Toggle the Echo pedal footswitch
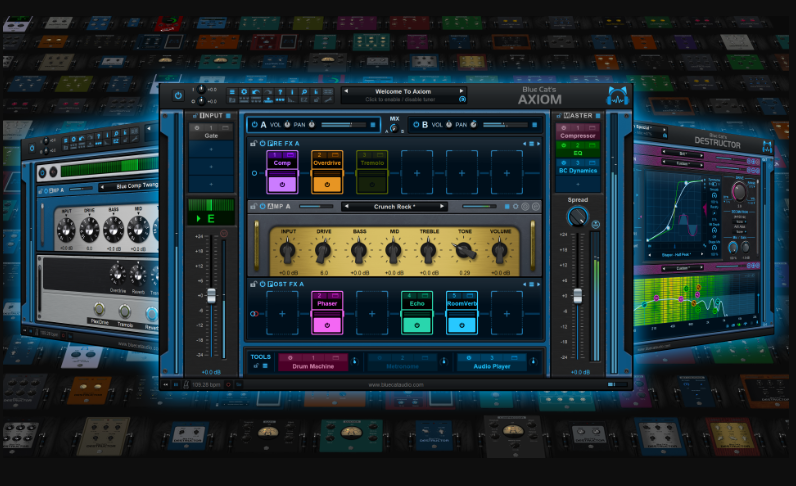Image resolution: width=796 pixels, height=486 pixels. pyautogui.click(x=417, y=325)
